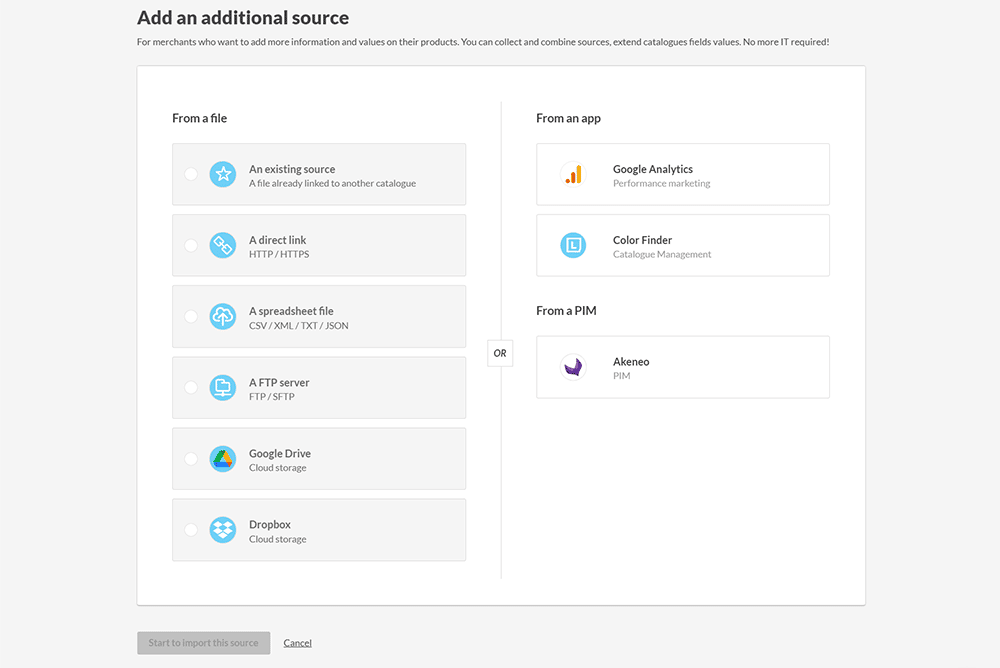This screenshot has height=668, width=1000.
Task: Click the 'A FTP server' title text
Action: click(279, 382)
